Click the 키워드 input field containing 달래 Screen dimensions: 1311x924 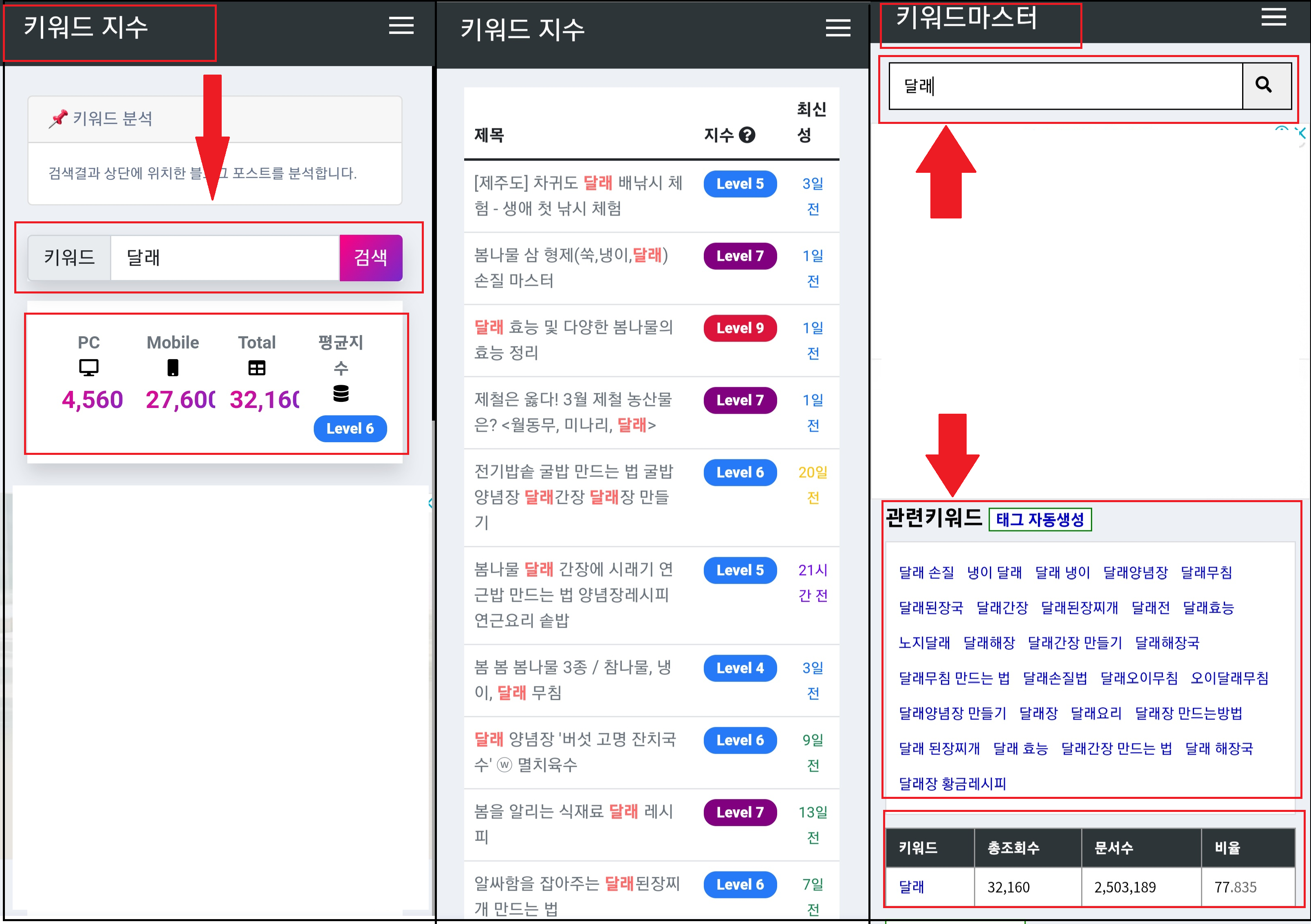(225, 258)
